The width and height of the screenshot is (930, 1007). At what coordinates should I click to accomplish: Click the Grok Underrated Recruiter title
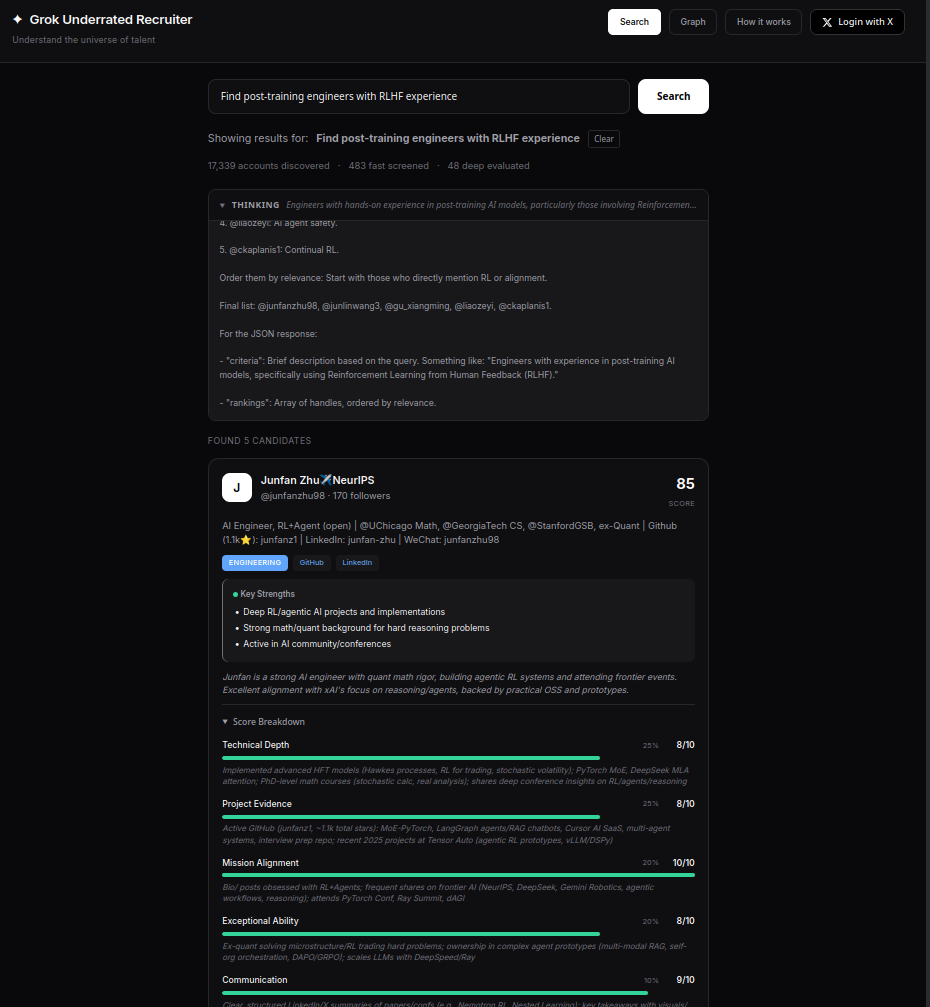110,20
